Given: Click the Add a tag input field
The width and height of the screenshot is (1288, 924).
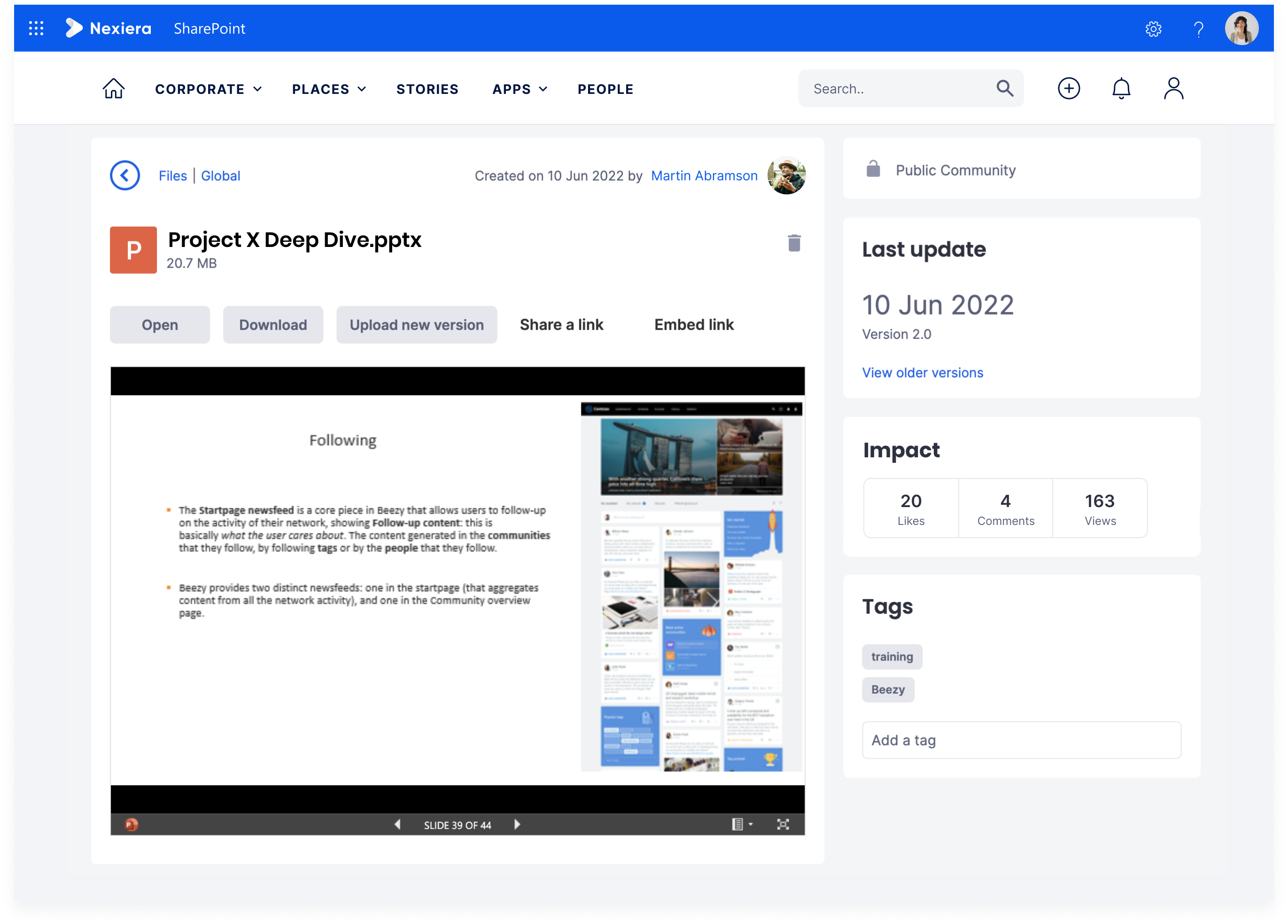Looking at the screenshot, I should pos(1021,740).
